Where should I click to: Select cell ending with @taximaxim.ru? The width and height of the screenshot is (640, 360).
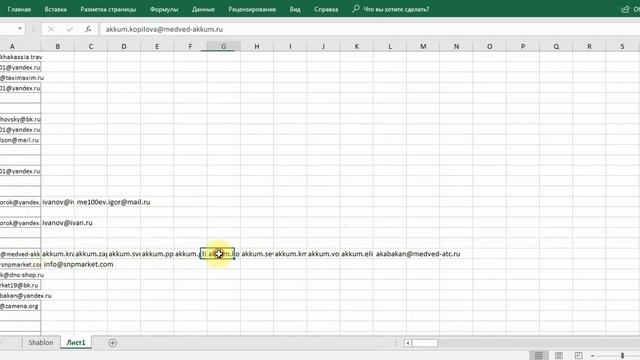coord(22,78)
